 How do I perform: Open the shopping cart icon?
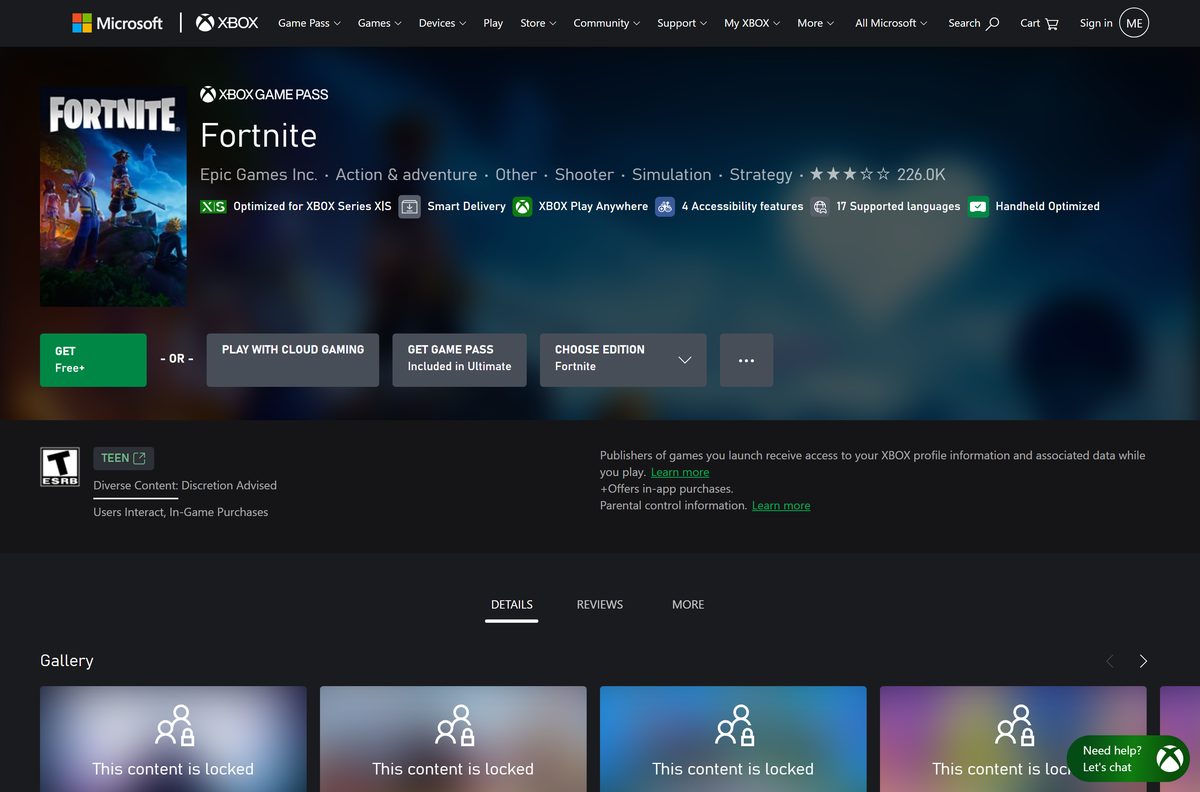1051,23
